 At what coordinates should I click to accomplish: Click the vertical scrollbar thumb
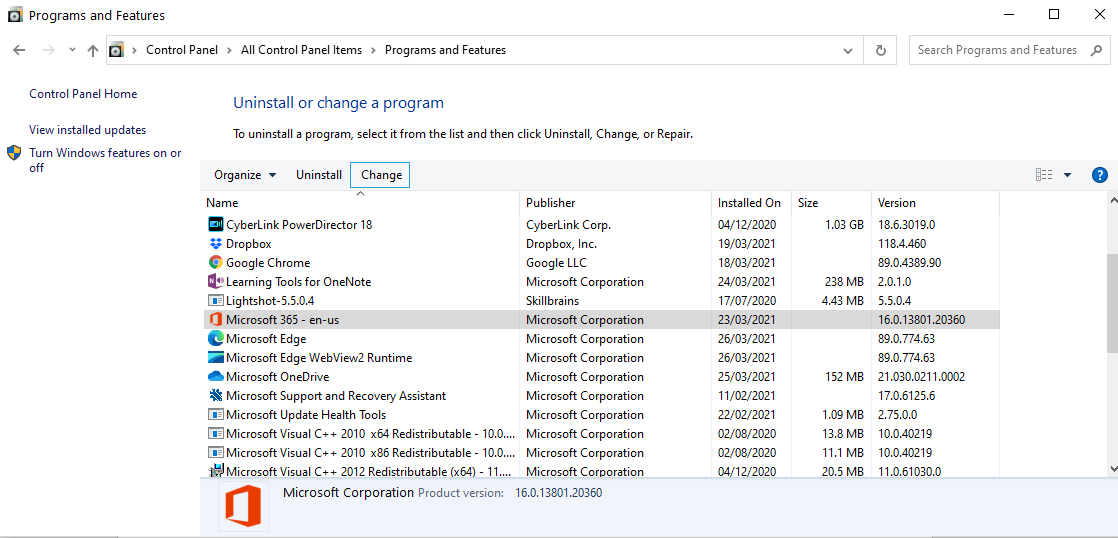pyautogui.click(x=1112, y=304)
